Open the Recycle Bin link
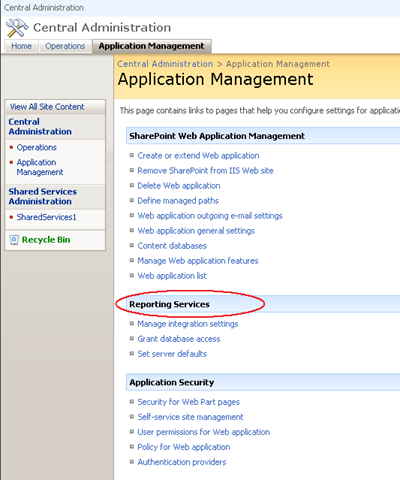The width and height of the screenshot is (400, 480). coord(46,240)
